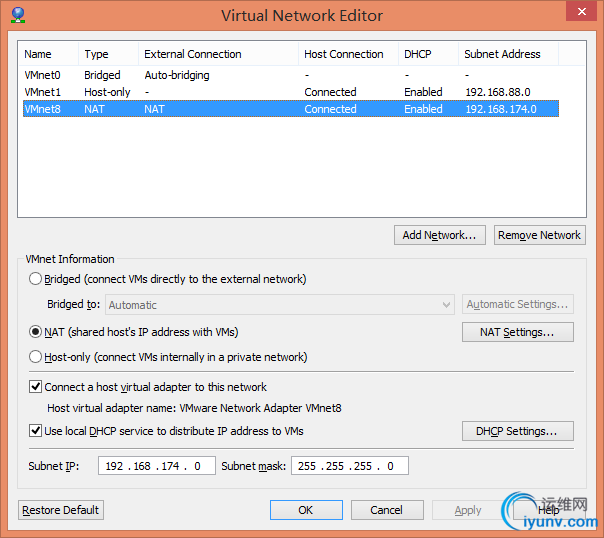The width and height of the screenshot is (604, 538).
Task: Select the VMnet8 row
Action: (291, 109)
